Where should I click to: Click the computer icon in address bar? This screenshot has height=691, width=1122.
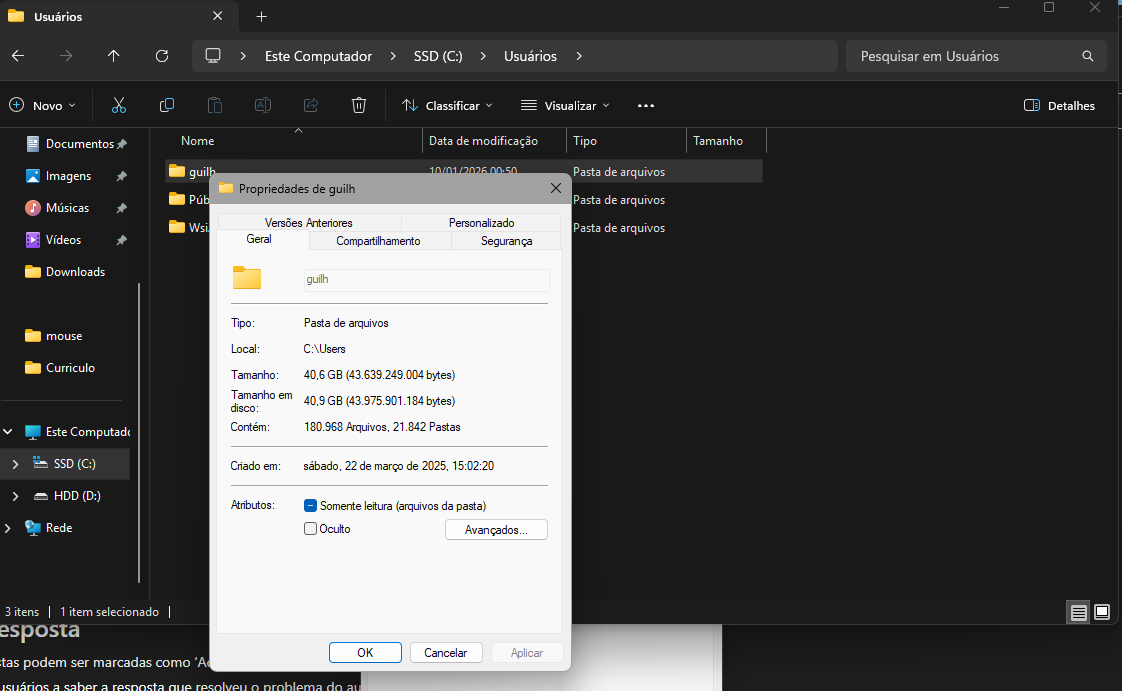(213, 56)
